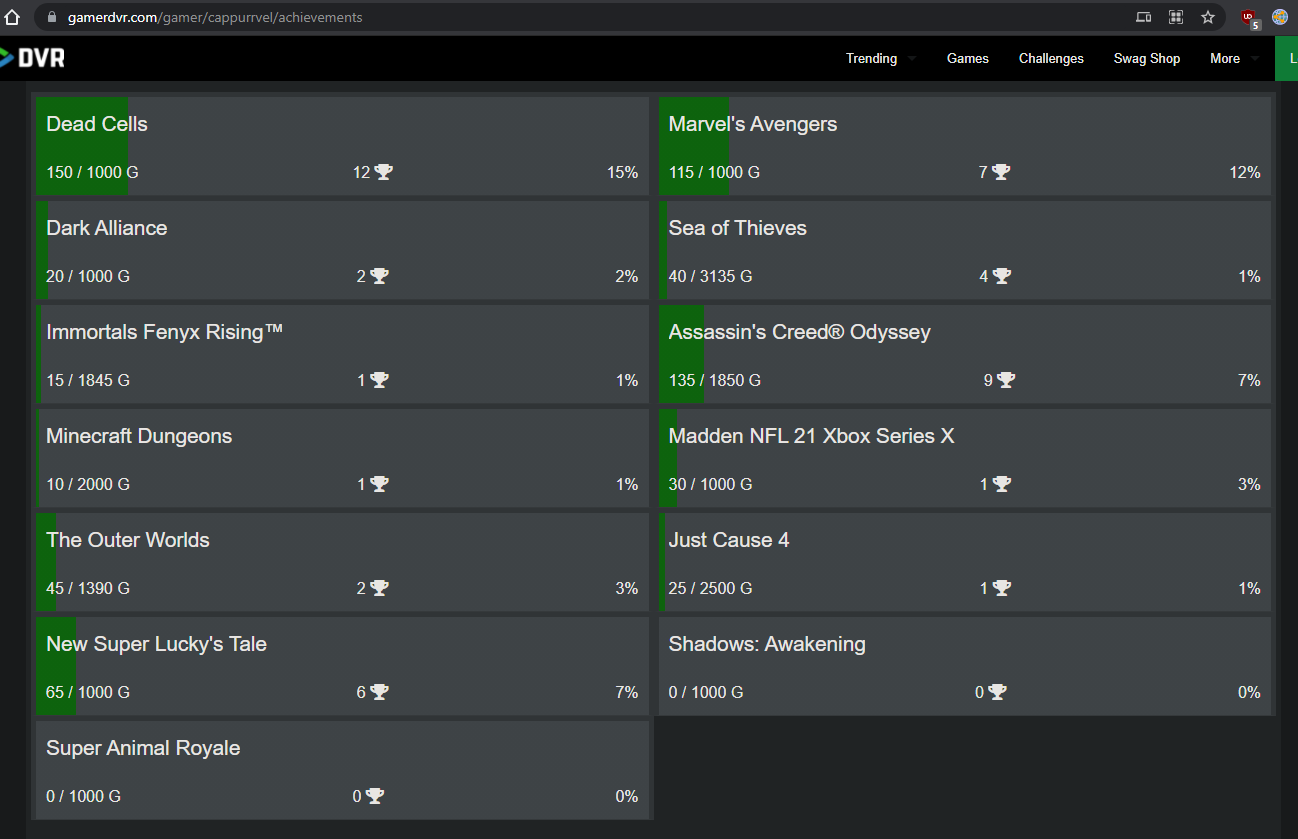Click the 20 / 1000 G score text
The height and width of the screenshot is (839, 1298).
click(x=88, y=276)
